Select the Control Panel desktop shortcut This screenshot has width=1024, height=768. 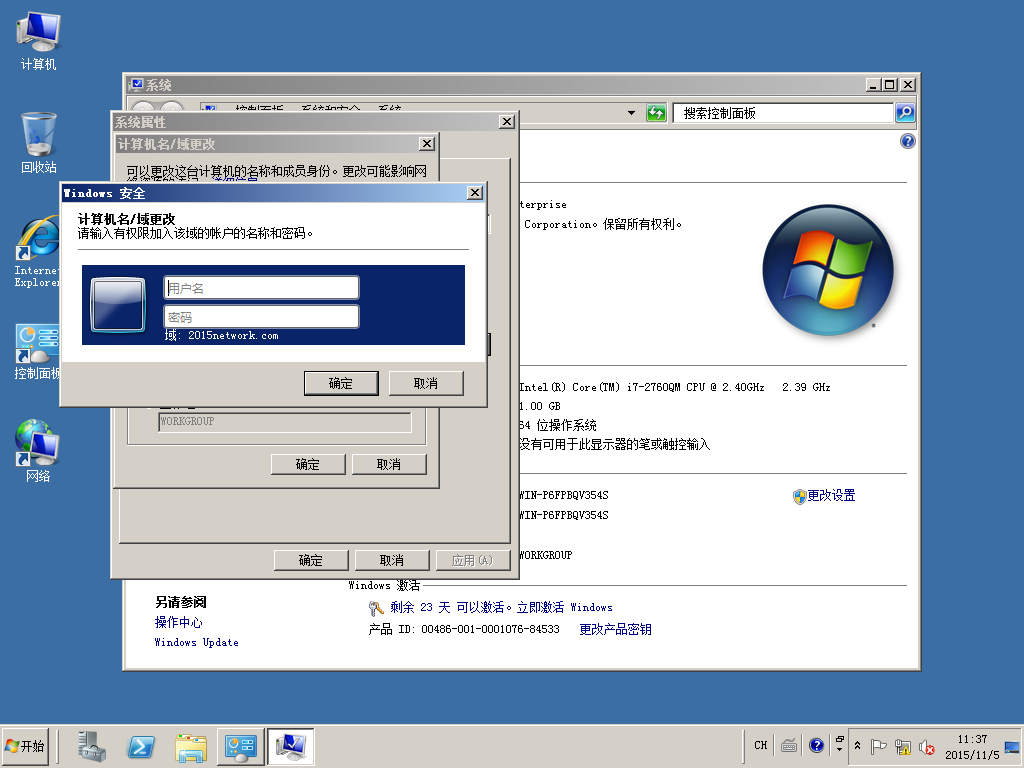(x=37, y=352)
